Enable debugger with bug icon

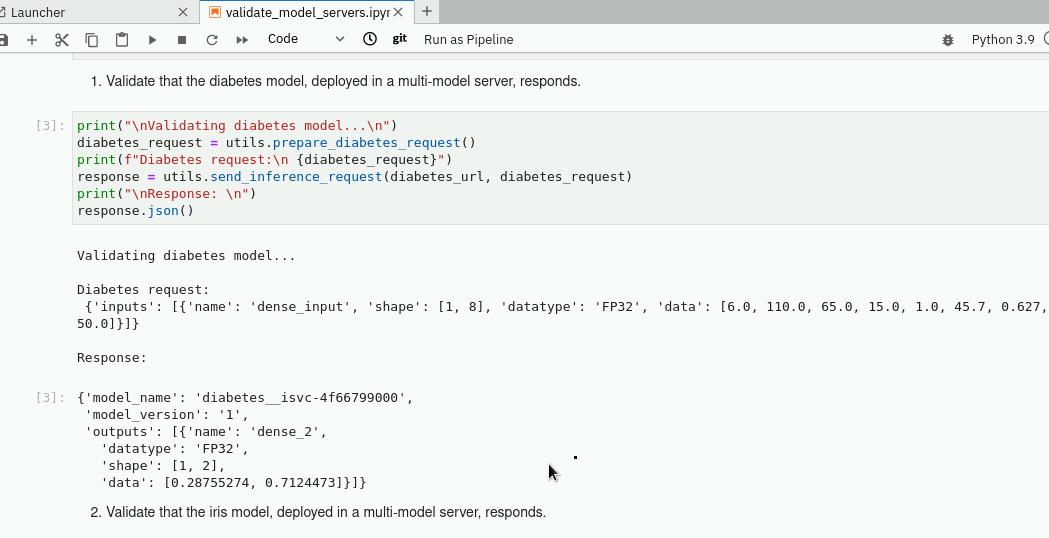tap(948, 40)
